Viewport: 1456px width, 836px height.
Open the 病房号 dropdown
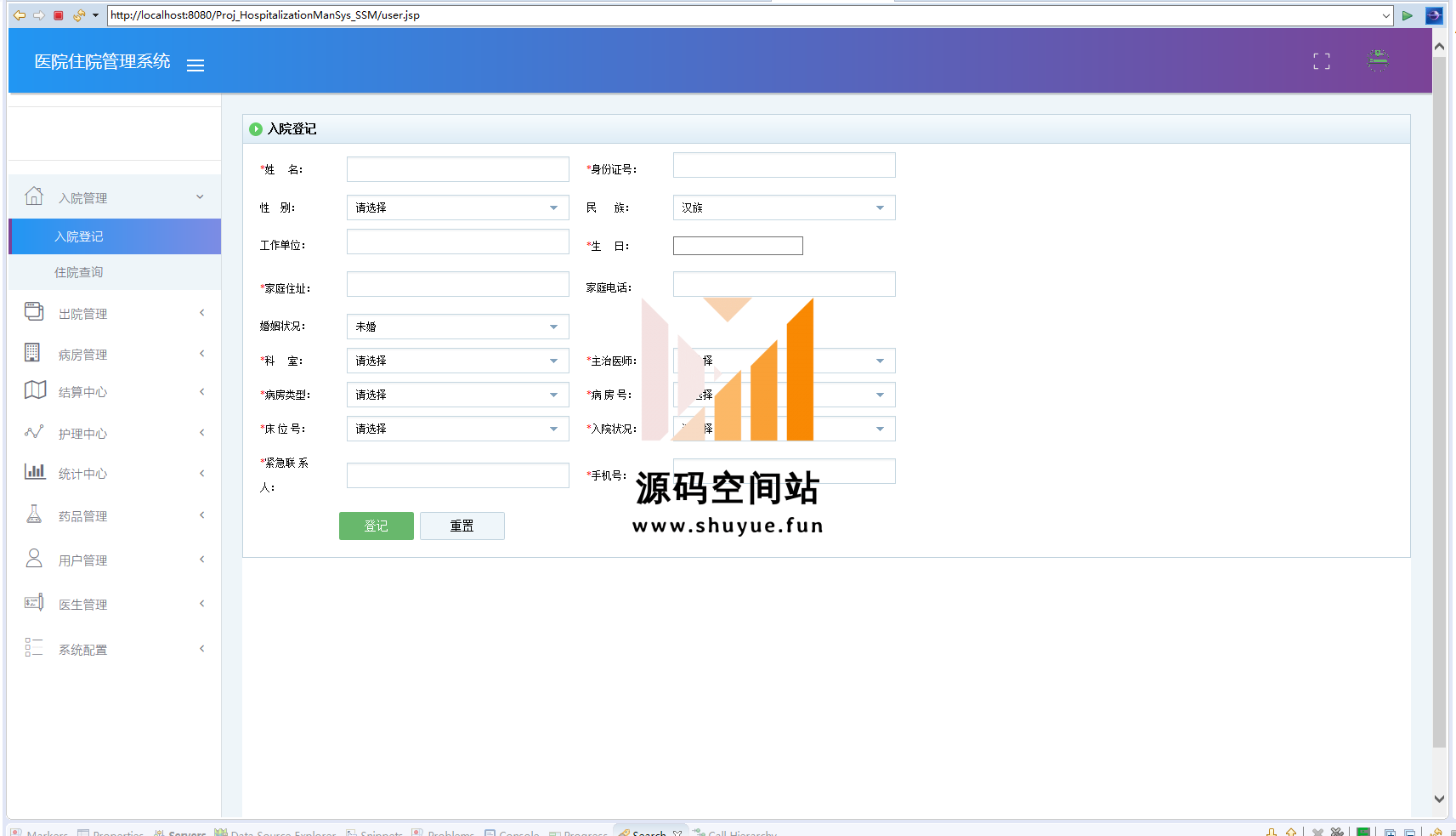point(784,395)
